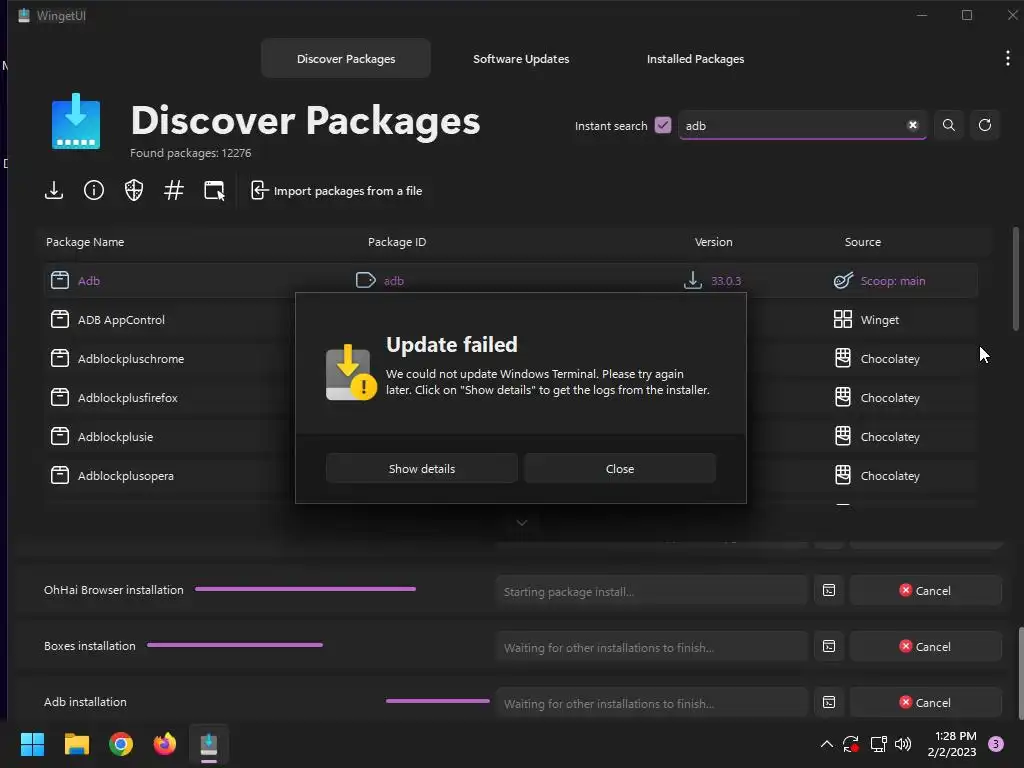Open the OhHai Browser installation log icon

[x=829, y=590]
